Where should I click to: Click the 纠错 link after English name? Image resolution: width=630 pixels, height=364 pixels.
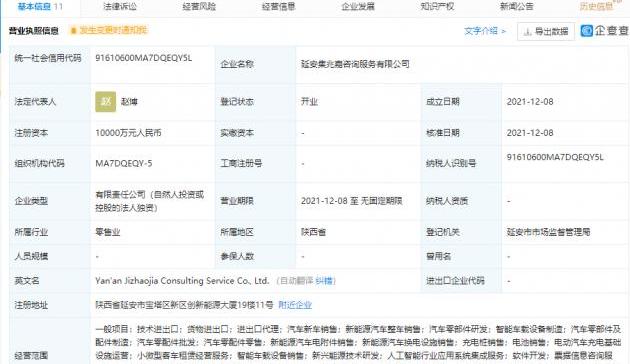tap(324, 281)
